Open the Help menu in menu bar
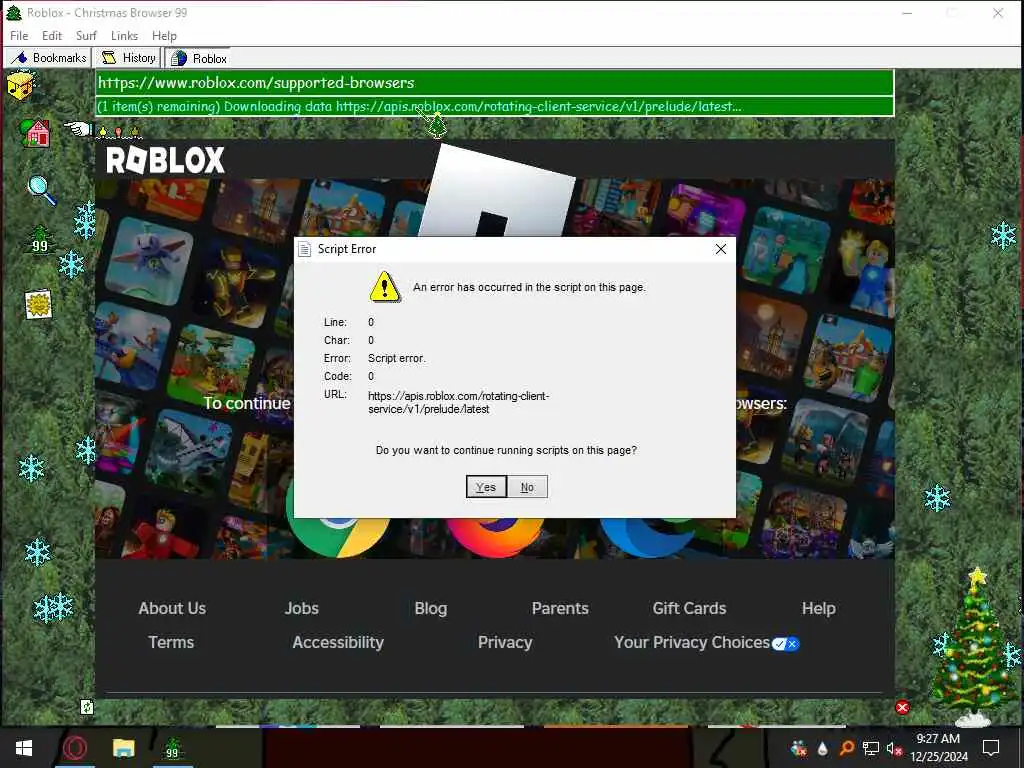Screen dimensions: 1024x768 [165, 36]
